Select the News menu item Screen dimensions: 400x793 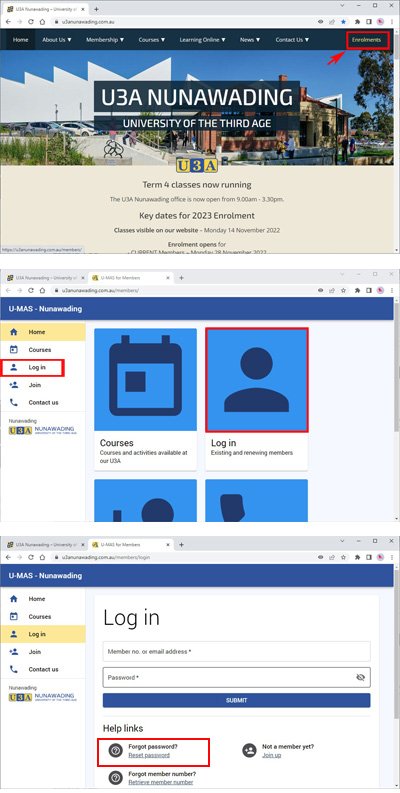(x=250, y=40)
